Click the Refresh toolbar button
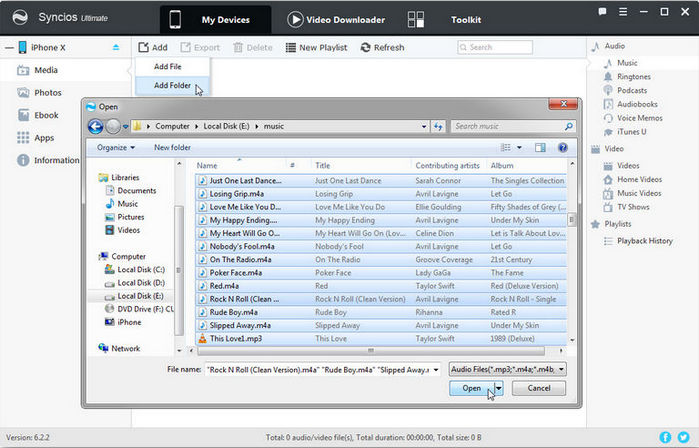 (382, 47)
